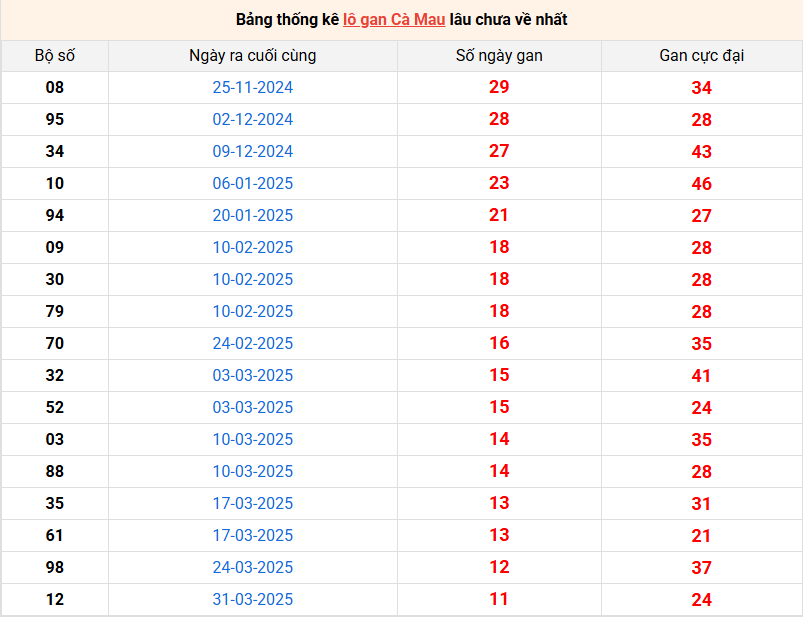This screenshot has height=619, width=803.
Task: Select number 94 in Bộ số column
Action: [x=55, y=216]
